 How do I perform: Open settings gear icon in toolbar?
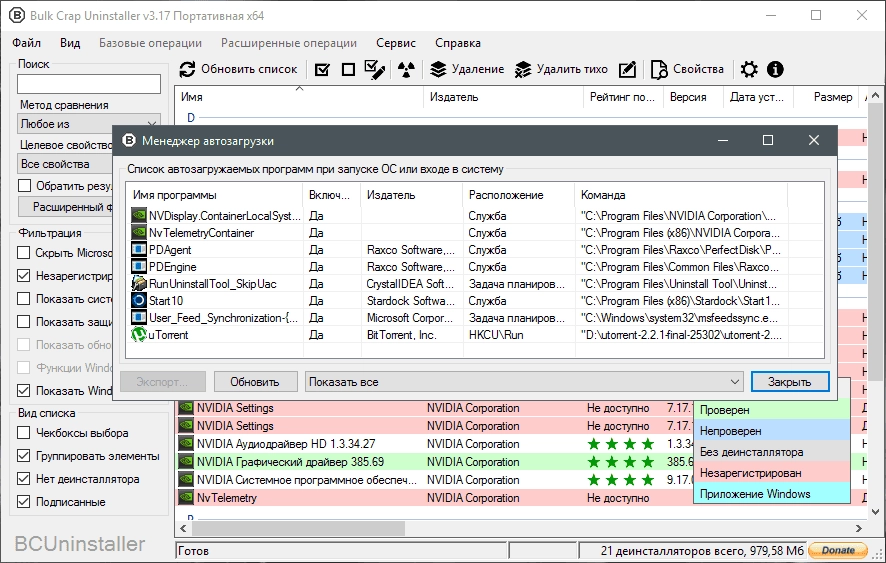coord(749,70)
